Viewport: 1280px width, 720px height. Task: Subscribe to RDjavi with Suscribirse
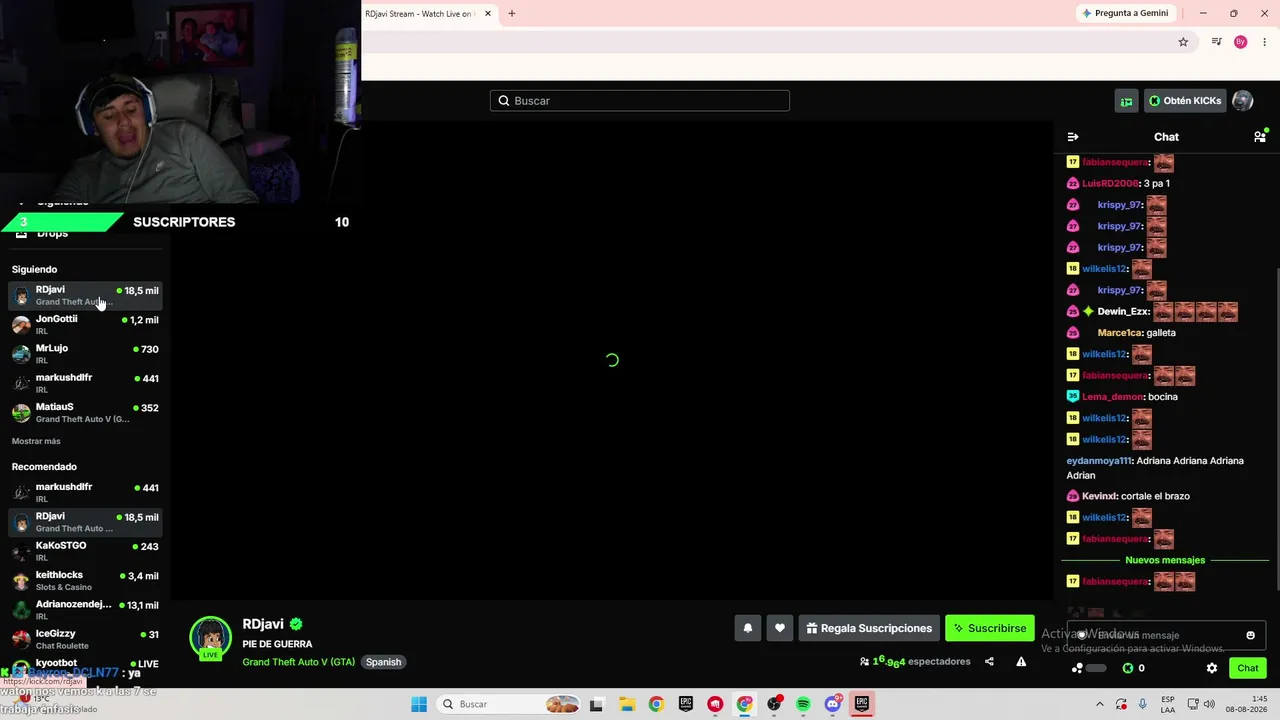(x=990, y=628)
